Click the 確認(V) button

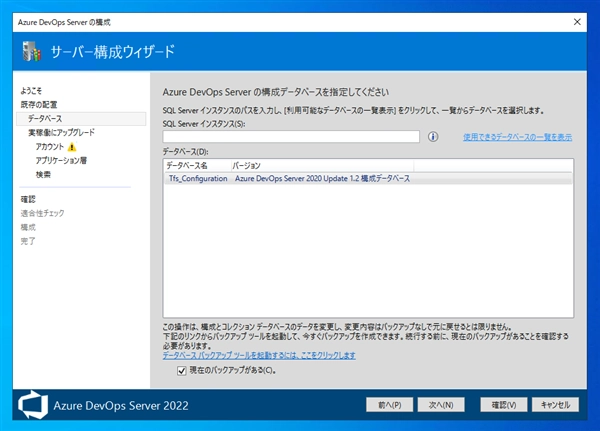[504, 405]
